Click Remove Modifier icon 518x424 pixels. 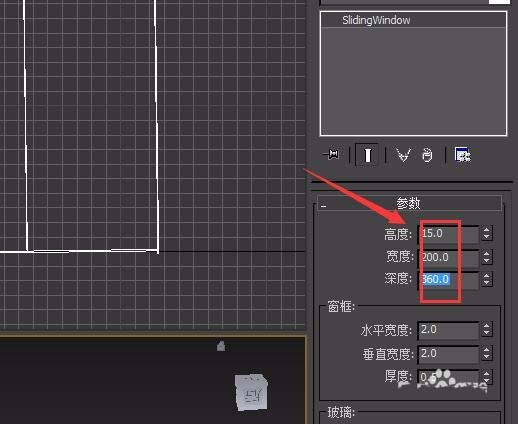(x=427, y=155)
